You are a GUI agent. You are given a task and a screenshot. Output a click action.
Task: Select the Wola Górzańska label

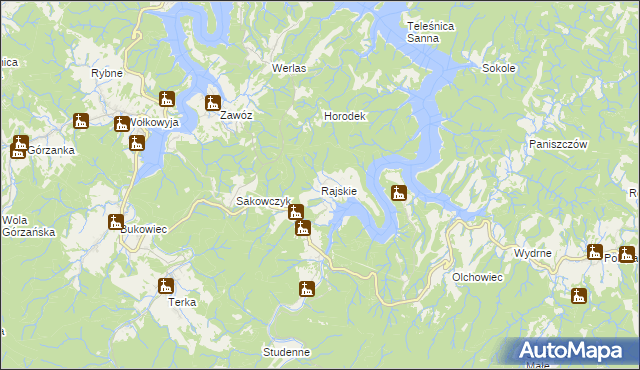[x=28, y=226]
